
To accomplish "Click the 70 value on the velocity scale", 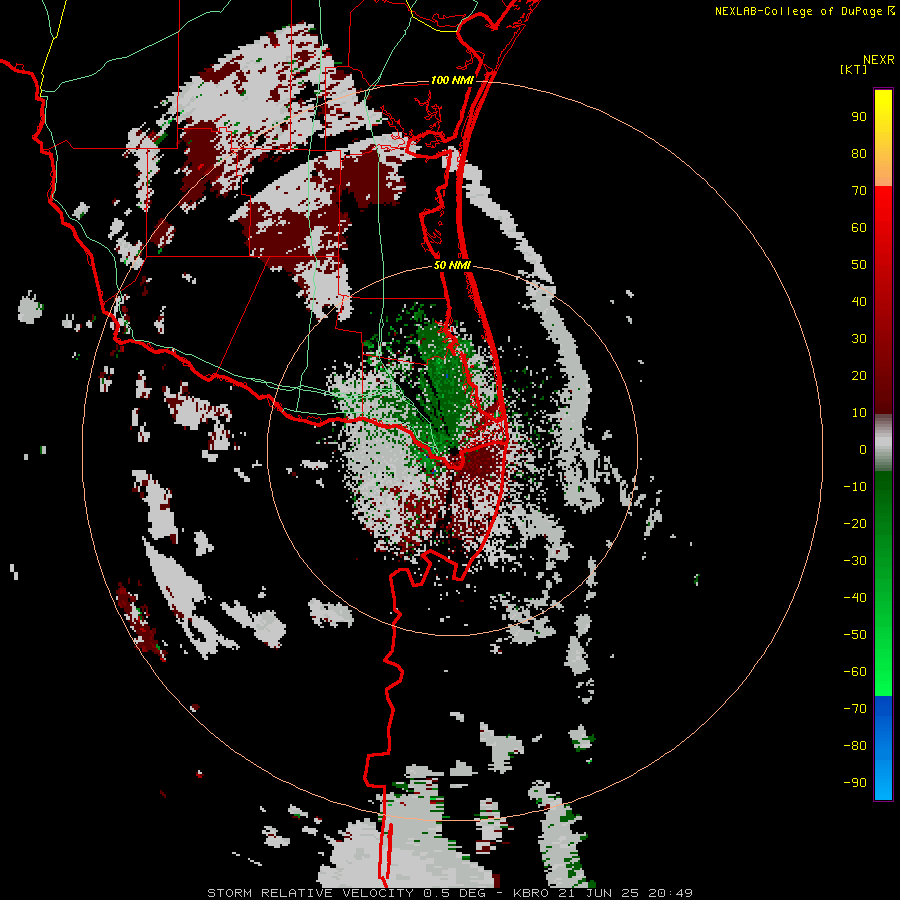I will 859,191.
